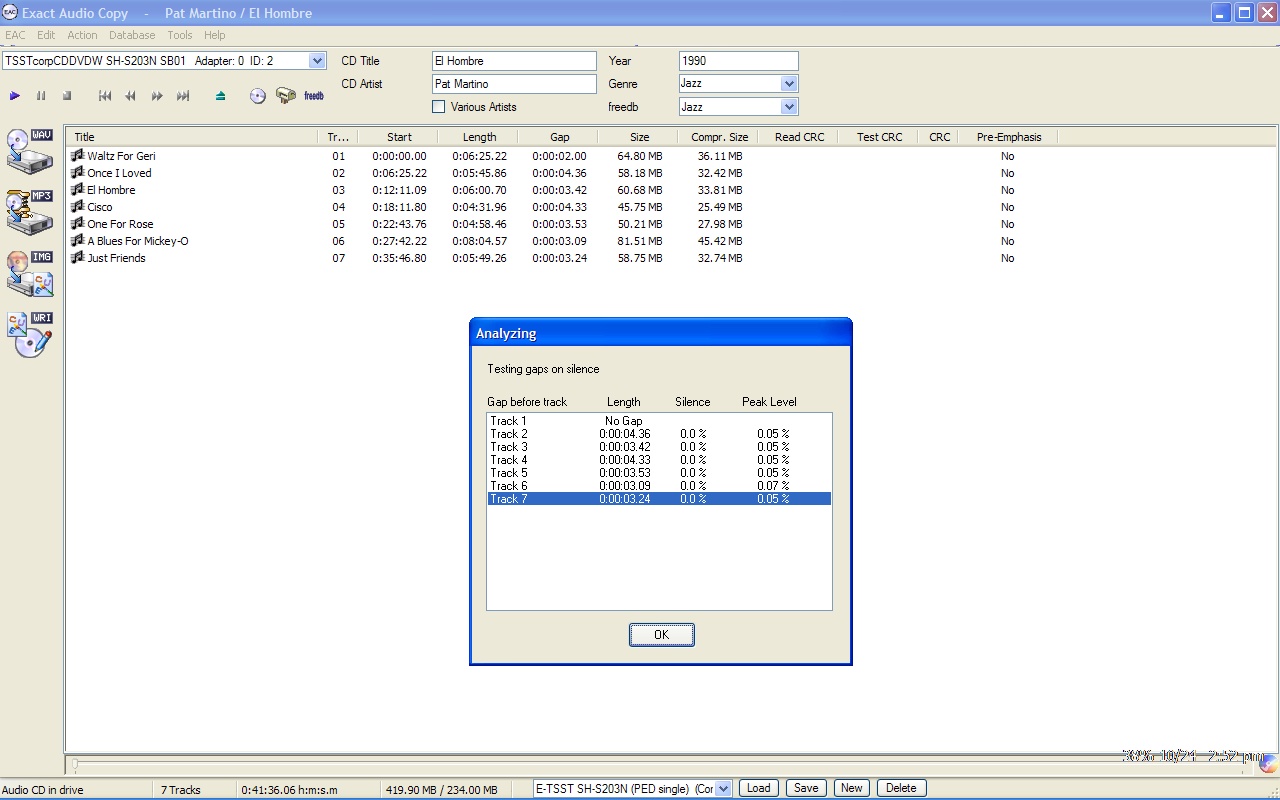The image size is (1280, 800).
Task: Click the Title column header
Action: 193,137
